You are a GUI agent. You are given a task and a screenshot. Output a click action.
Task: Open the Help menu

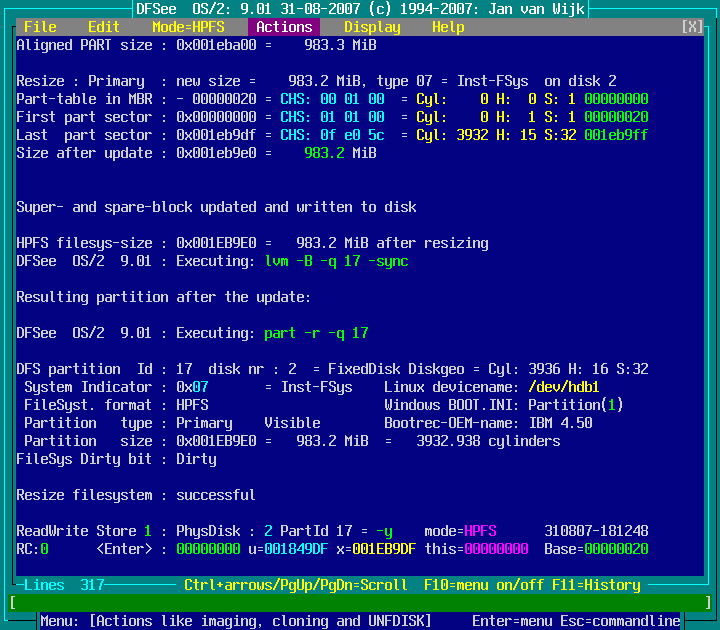(x=448, y=27)
